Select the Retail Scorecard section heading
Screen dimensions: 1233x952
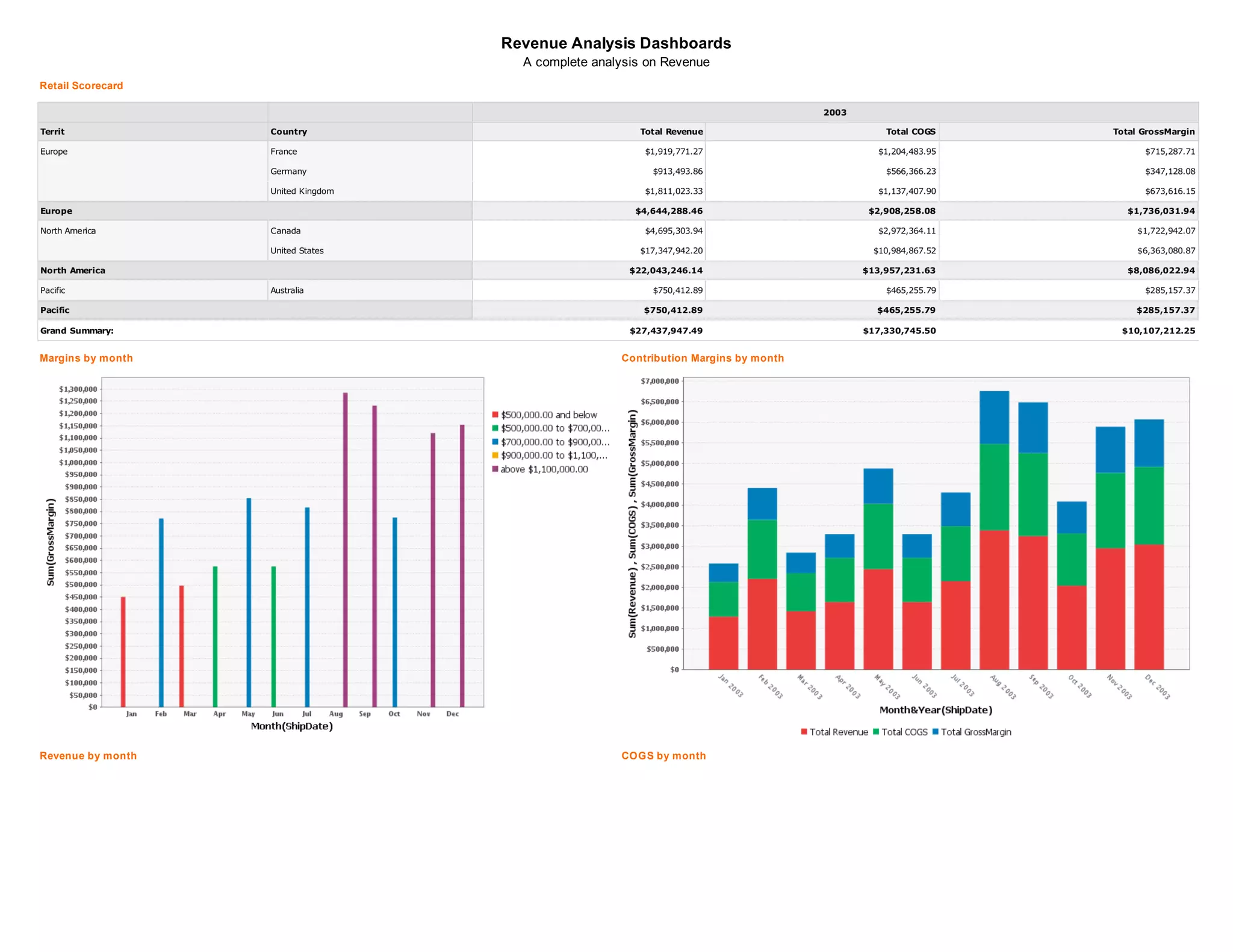(81, 85)
